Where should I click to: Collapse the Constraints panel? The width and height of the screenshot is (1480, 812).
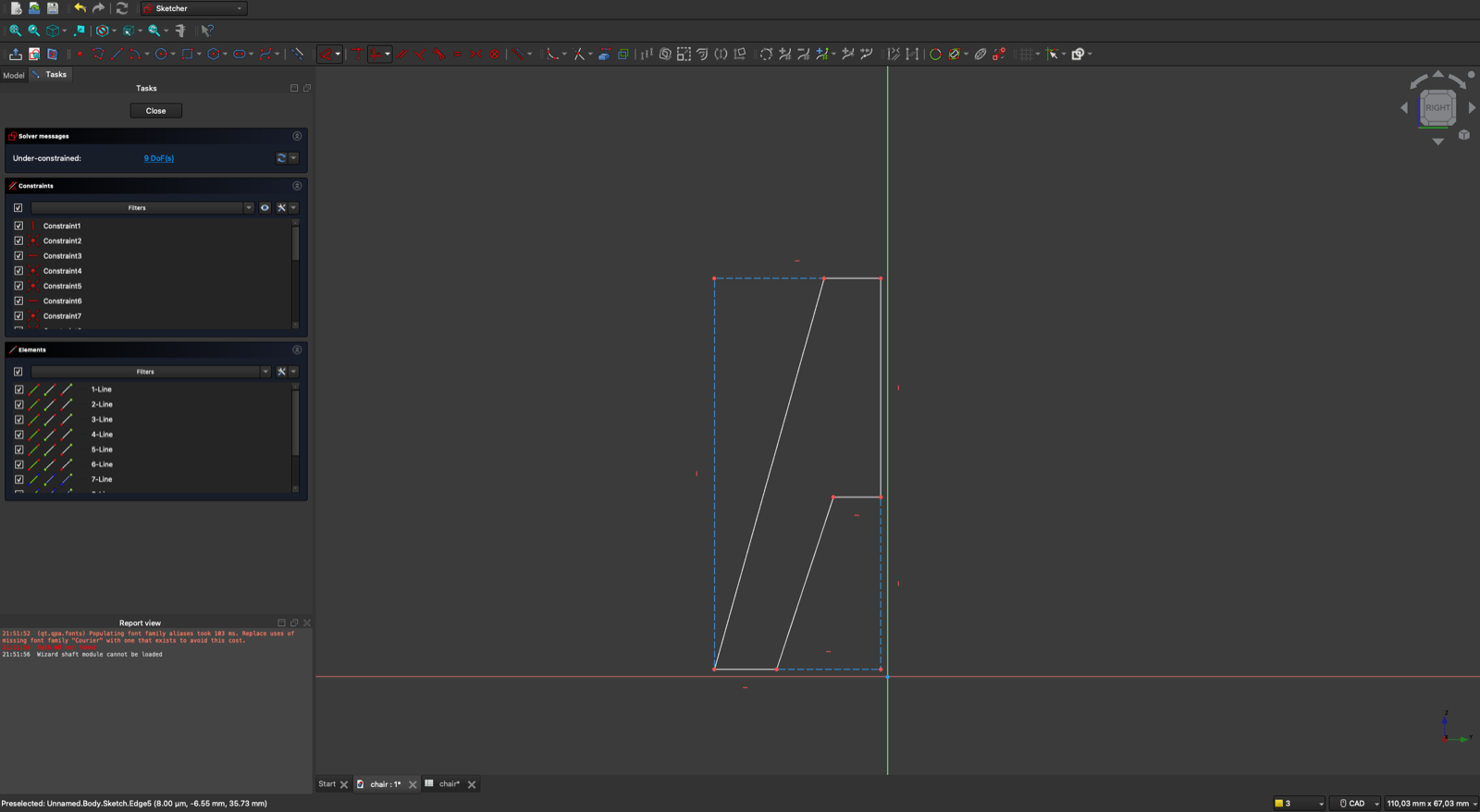pyautogui.click(x=297, y=186)
